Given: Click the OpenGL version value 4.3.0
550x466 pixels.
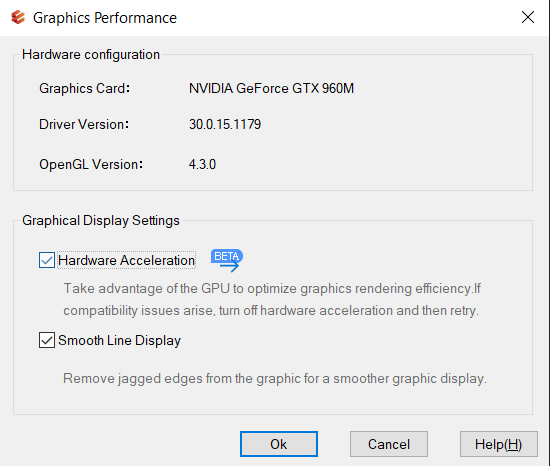Looking at the screenshot, I should 202,164.
